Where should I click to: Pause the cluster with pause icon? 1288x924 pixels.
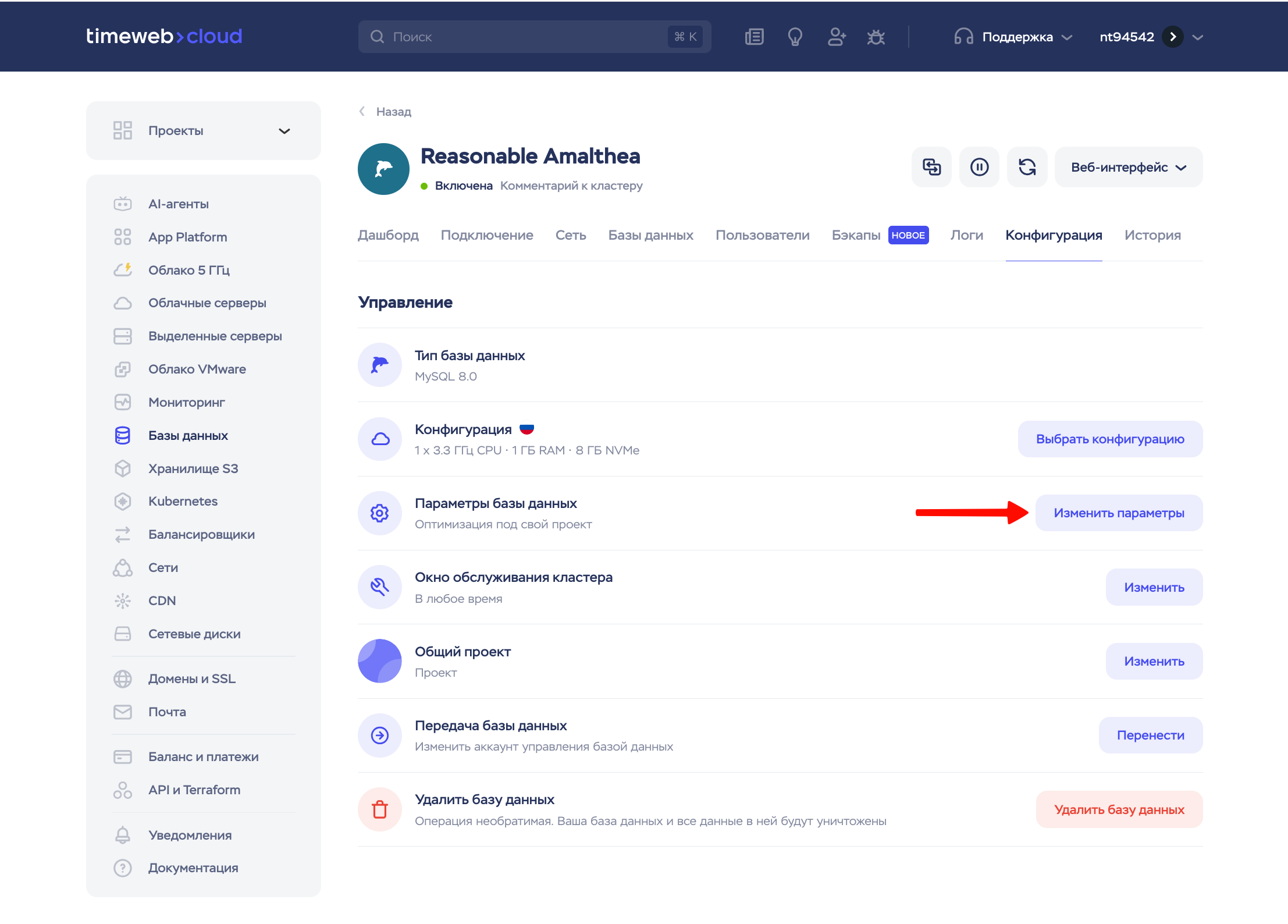979,167
